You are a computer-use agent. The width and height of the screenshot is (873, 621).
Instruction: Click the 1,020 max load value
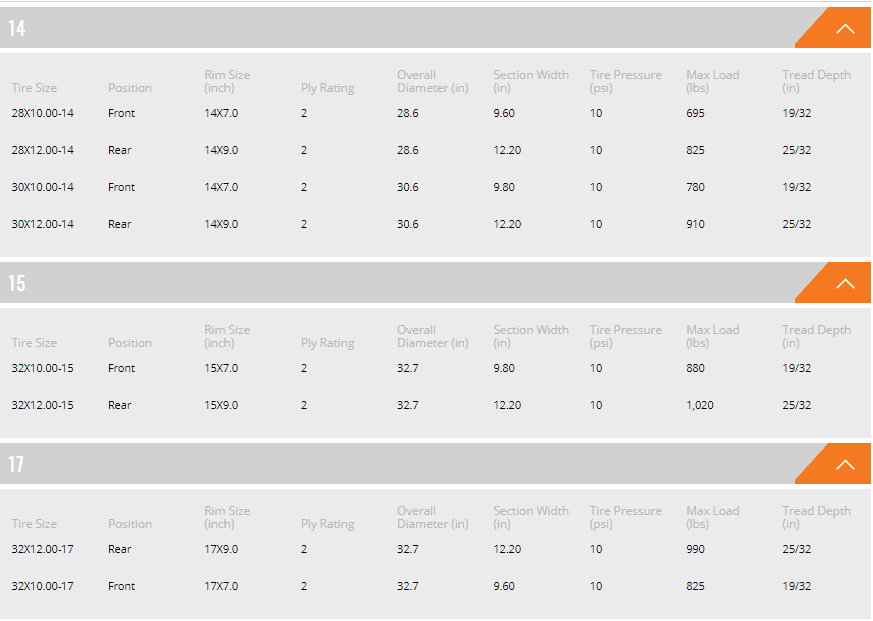coord(700,405)
